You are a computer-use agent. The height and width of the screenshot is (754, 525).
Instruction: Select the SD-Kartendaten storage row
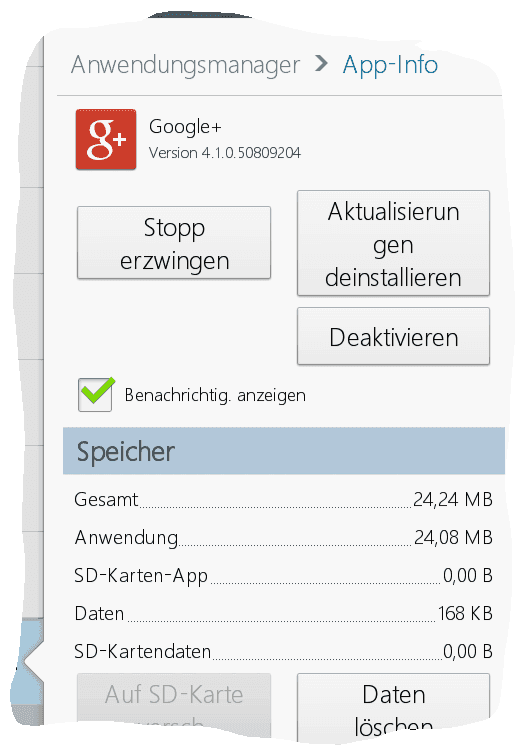click(284, 652)
